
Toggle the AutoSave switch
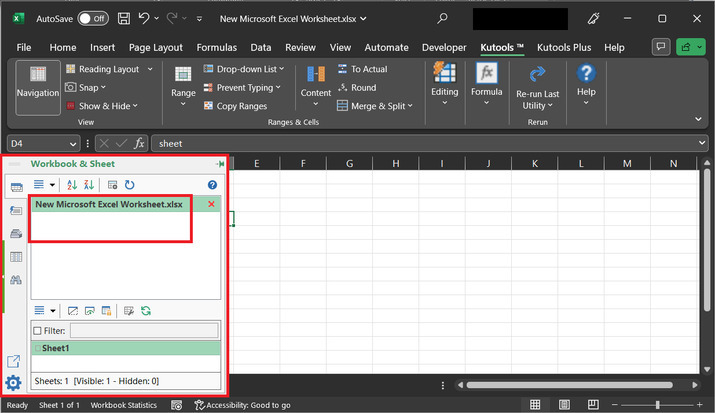tap(92, 18)
